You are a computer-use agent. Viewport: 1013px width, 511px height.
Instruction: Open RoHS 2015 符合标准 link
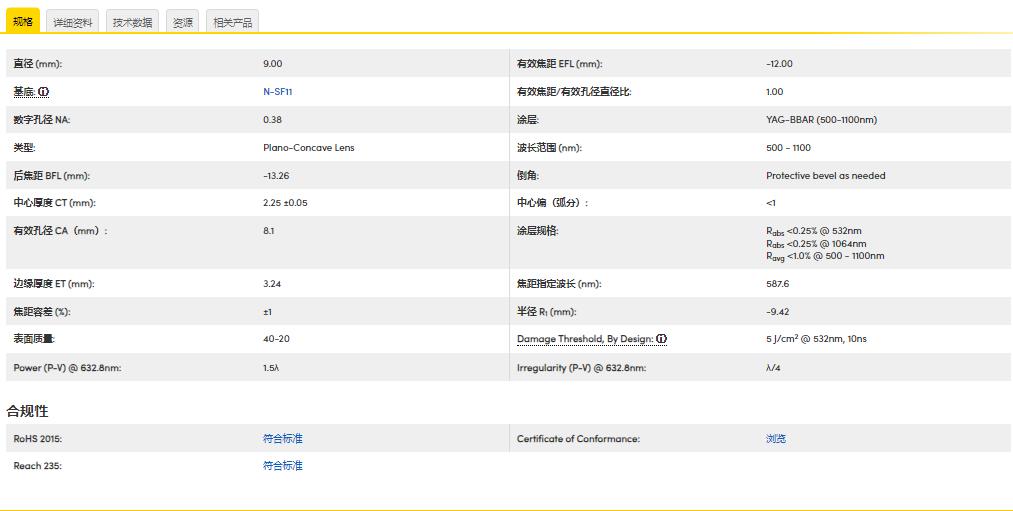pyautogui.click(x=282, y=439)
